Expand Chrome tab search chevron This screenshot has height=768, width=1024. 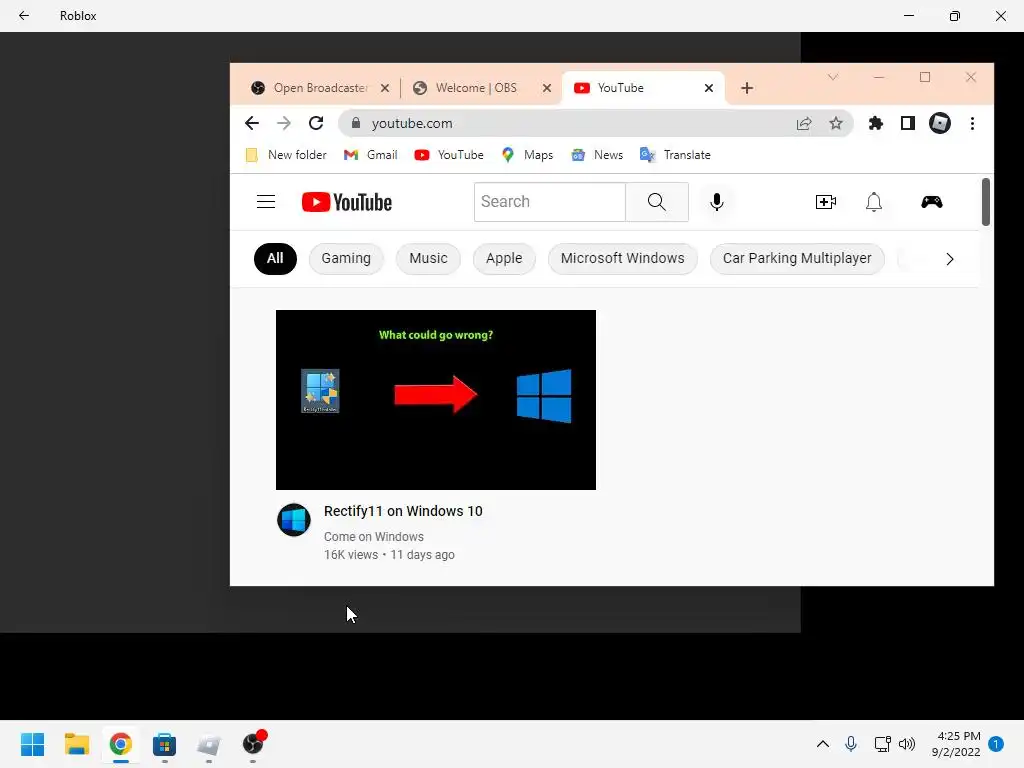(x=833, y=77)
